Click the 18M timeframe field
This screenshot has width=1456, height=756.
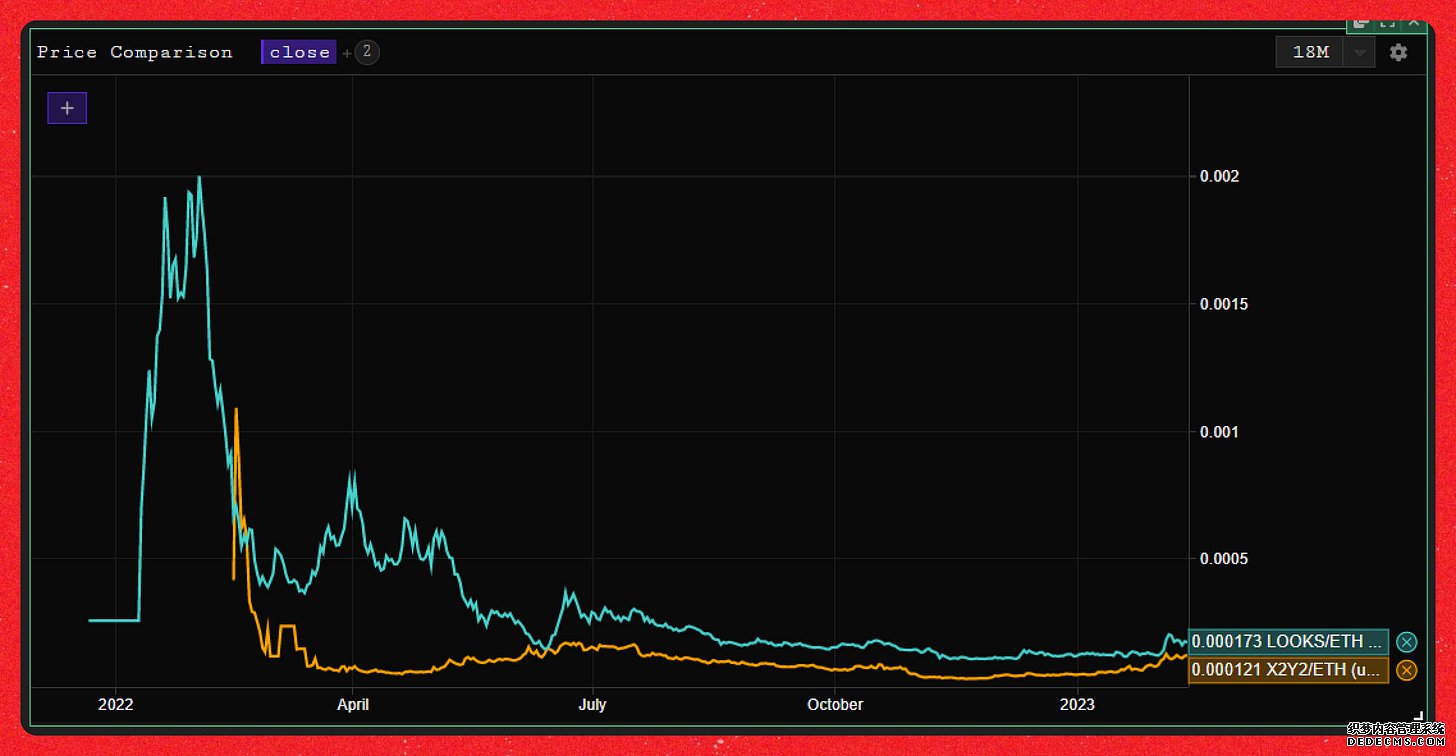1311,52
